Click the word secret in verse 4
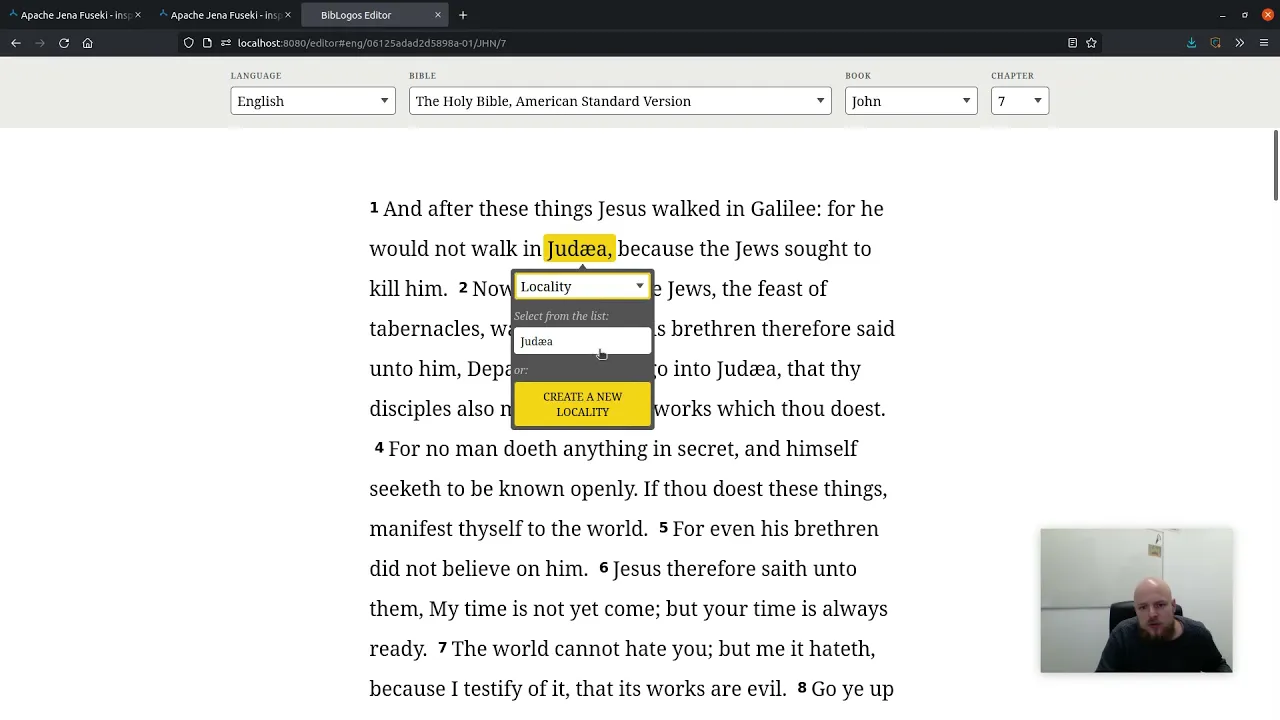The image size is (1280, 720). [707, 449]
